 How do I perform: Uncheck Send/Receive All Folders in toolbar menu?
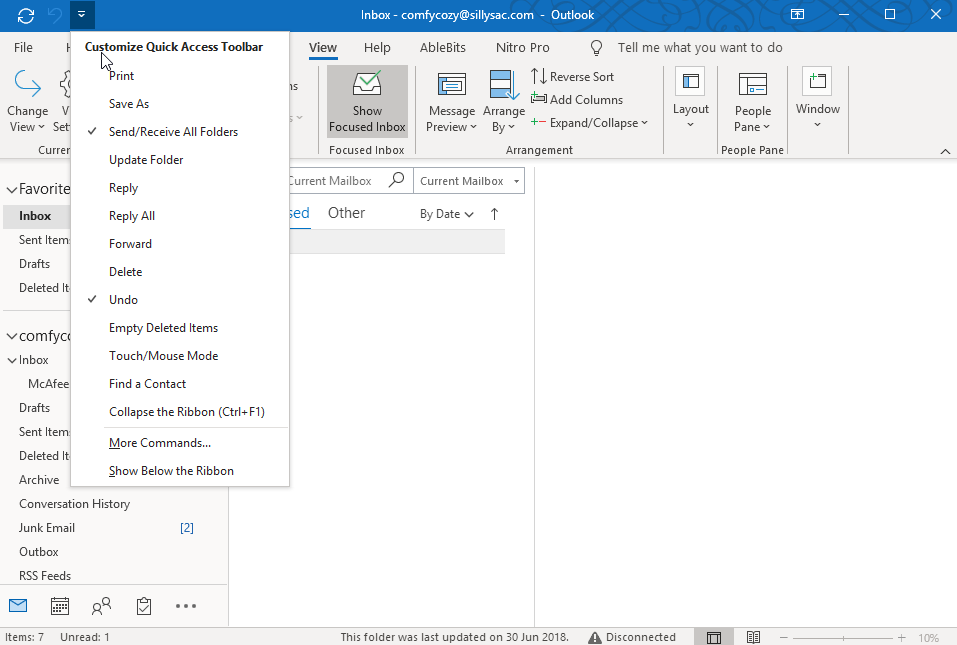[173, 132]
